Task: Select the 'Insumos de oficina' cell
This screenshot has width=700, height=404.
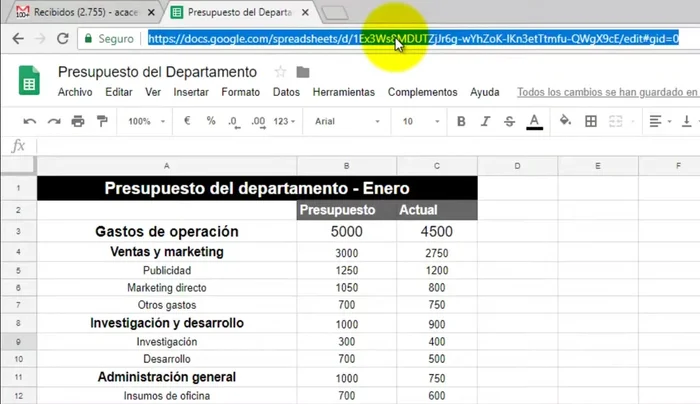Action: [x=167, y=396]
